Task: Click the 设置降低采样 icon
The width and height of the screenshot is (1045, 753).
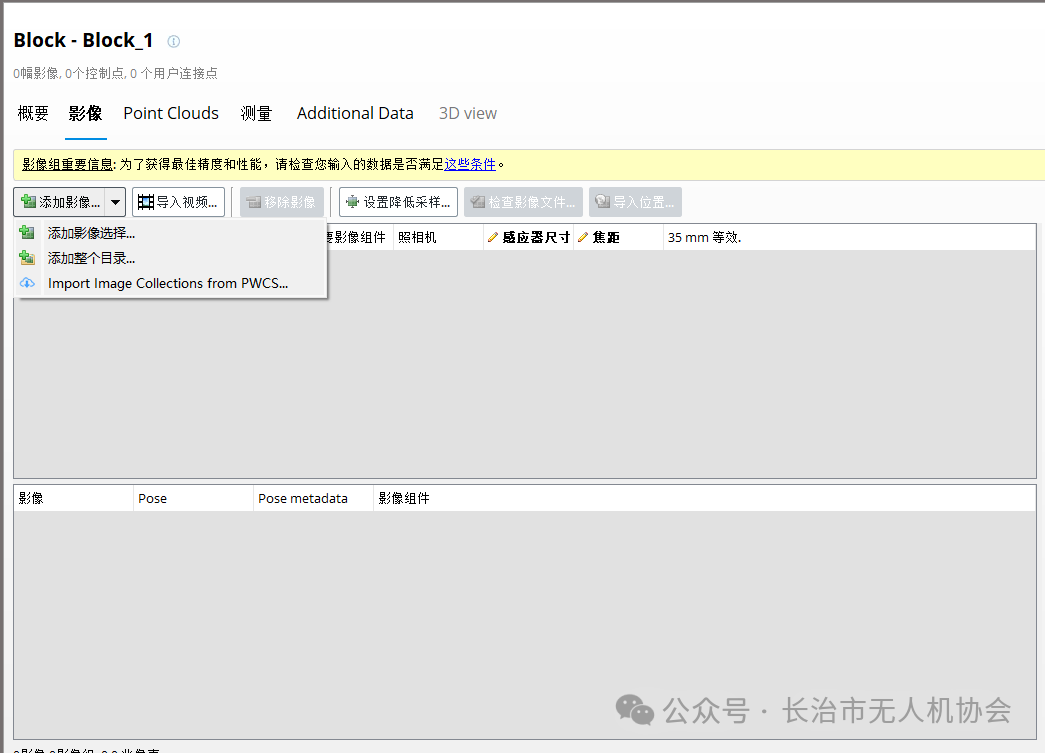Action: point(353,202)
